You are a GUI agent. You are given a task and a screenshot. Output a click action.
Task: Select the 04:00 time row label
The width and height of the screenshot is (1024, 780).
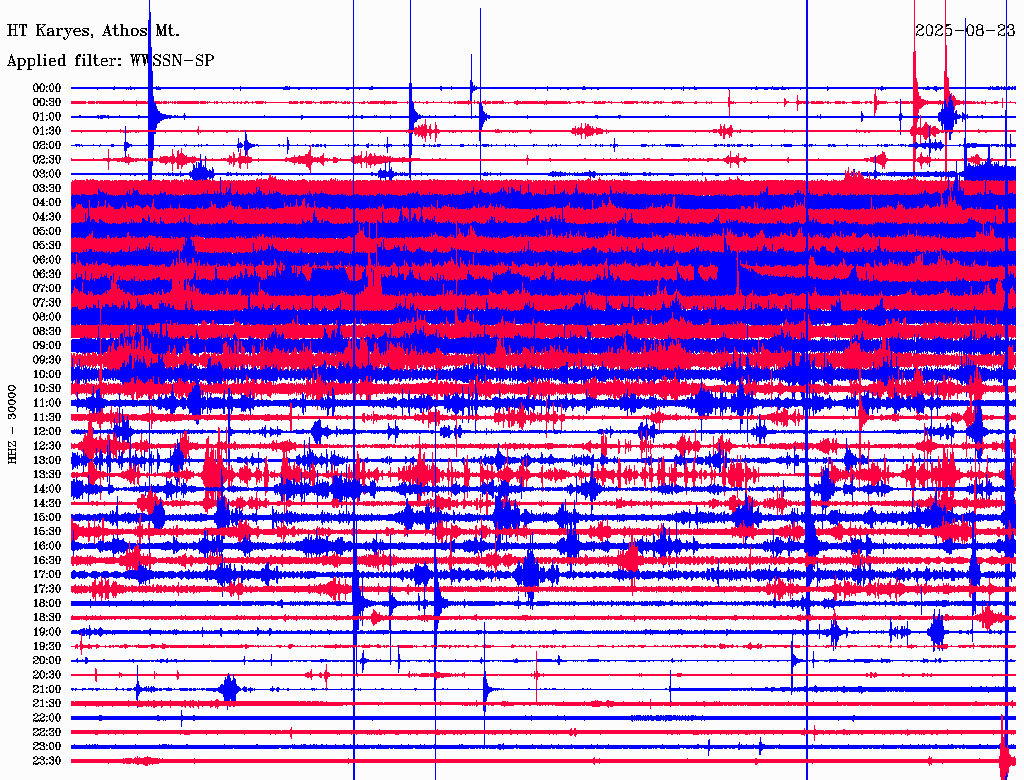click(47, 203)
